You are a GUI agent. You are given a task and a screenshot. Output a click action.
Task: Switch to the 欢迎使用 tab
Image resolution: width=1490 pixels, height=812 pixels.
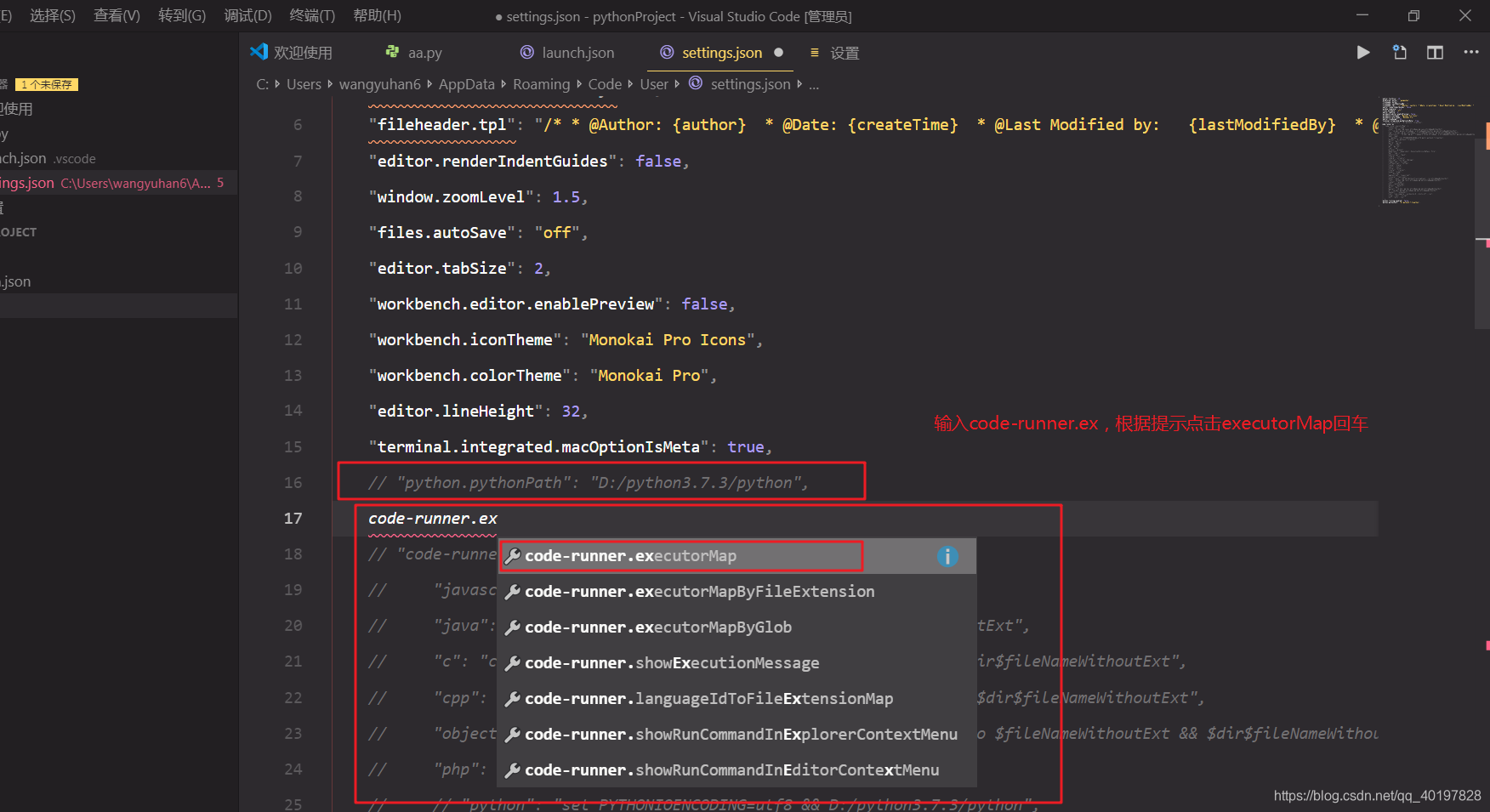(304, 53)
